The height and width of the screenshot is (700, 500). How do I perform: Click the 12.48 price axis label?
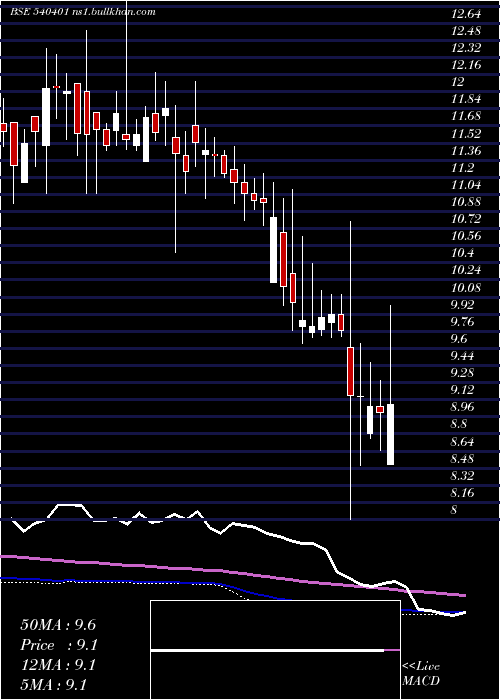(466, 31)
